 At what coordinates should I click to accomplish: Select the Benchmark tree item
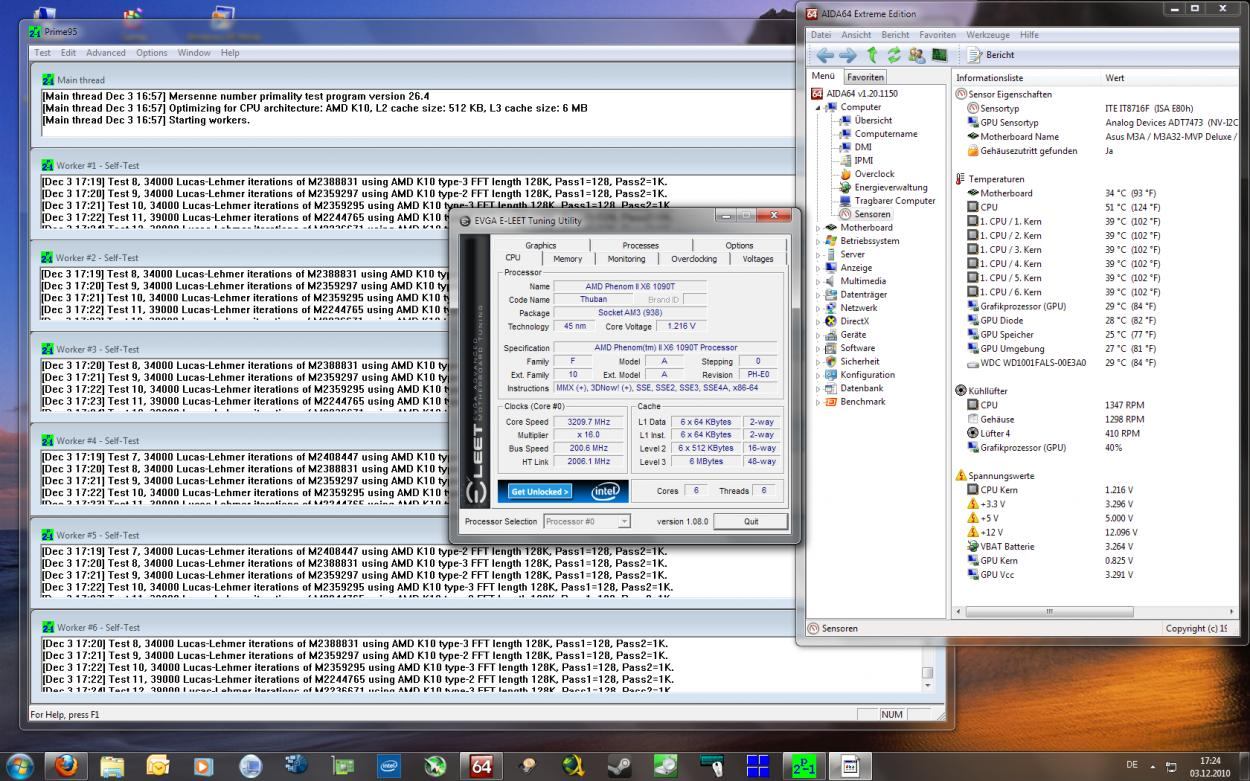(863, 402)
